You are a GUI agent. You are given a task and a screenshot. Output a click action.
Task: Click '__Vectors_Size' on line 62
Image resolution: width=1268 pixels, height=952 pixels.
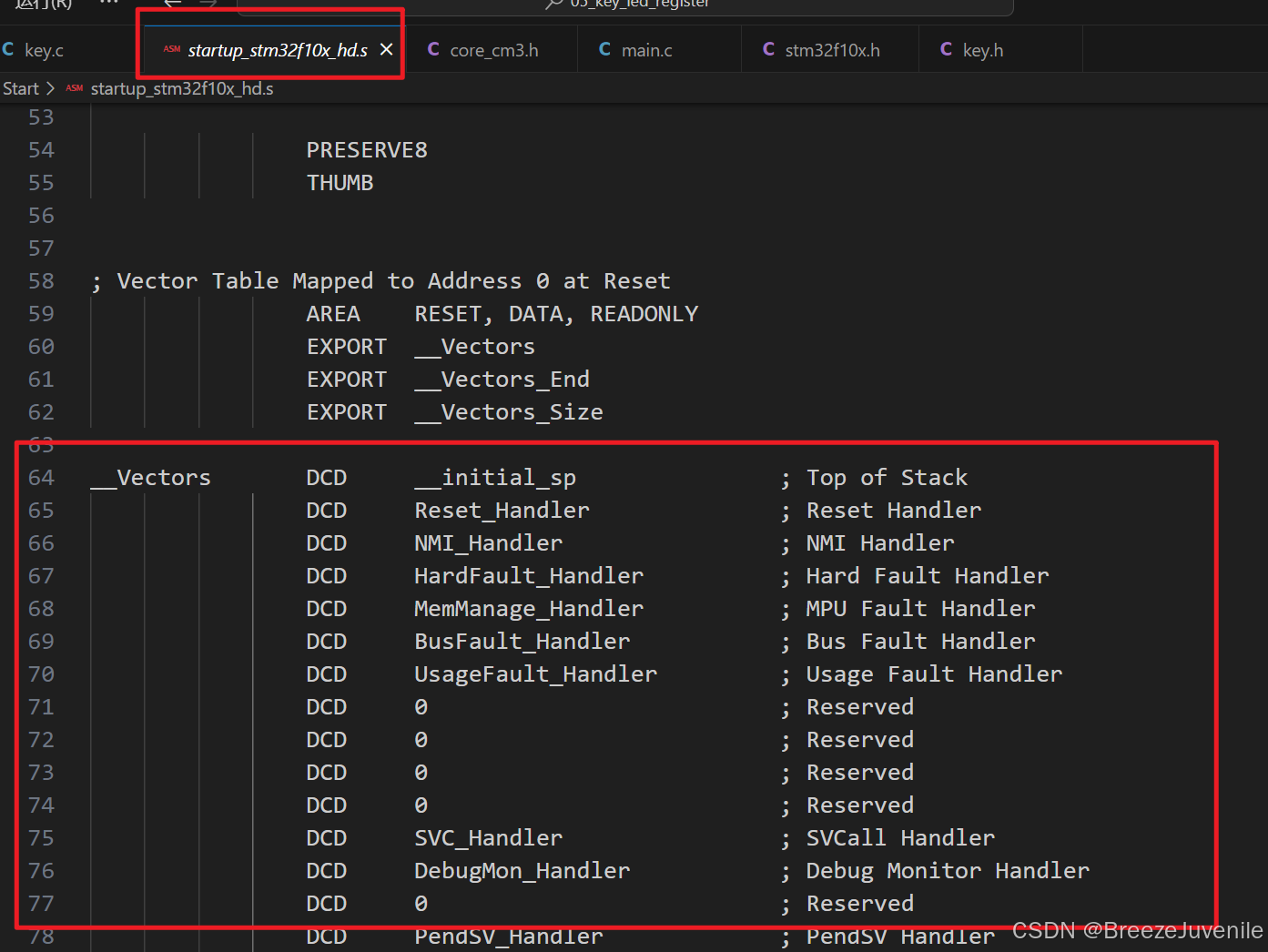coord(508,412)
